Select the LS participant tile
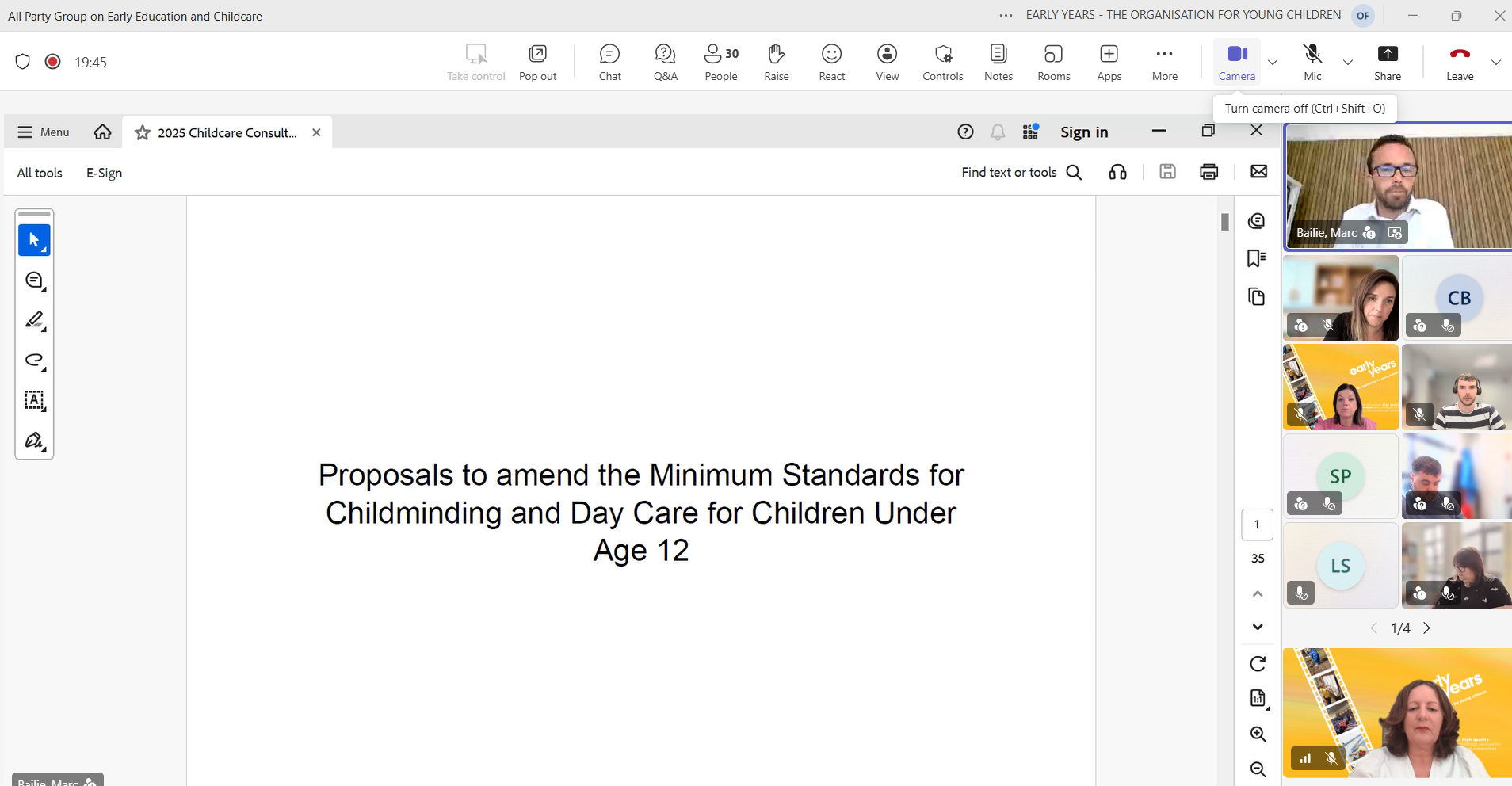The image size is (1512, 786). [1340, 566]
